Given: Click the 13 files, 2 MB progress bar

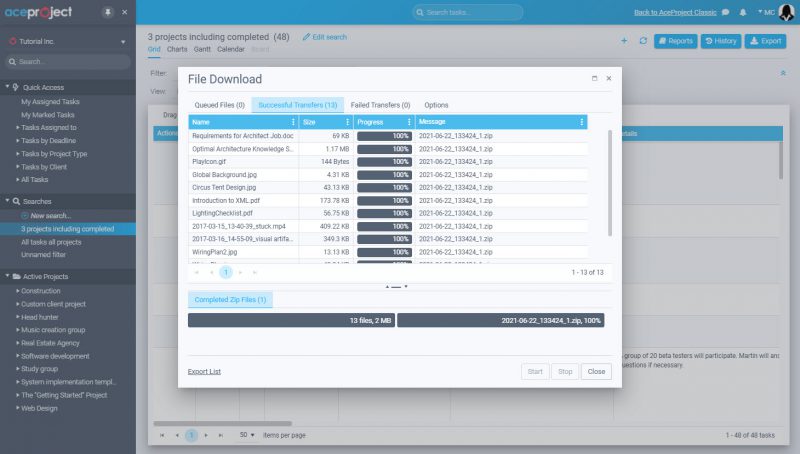Looking at the screenshot, I should pos(291,320).
